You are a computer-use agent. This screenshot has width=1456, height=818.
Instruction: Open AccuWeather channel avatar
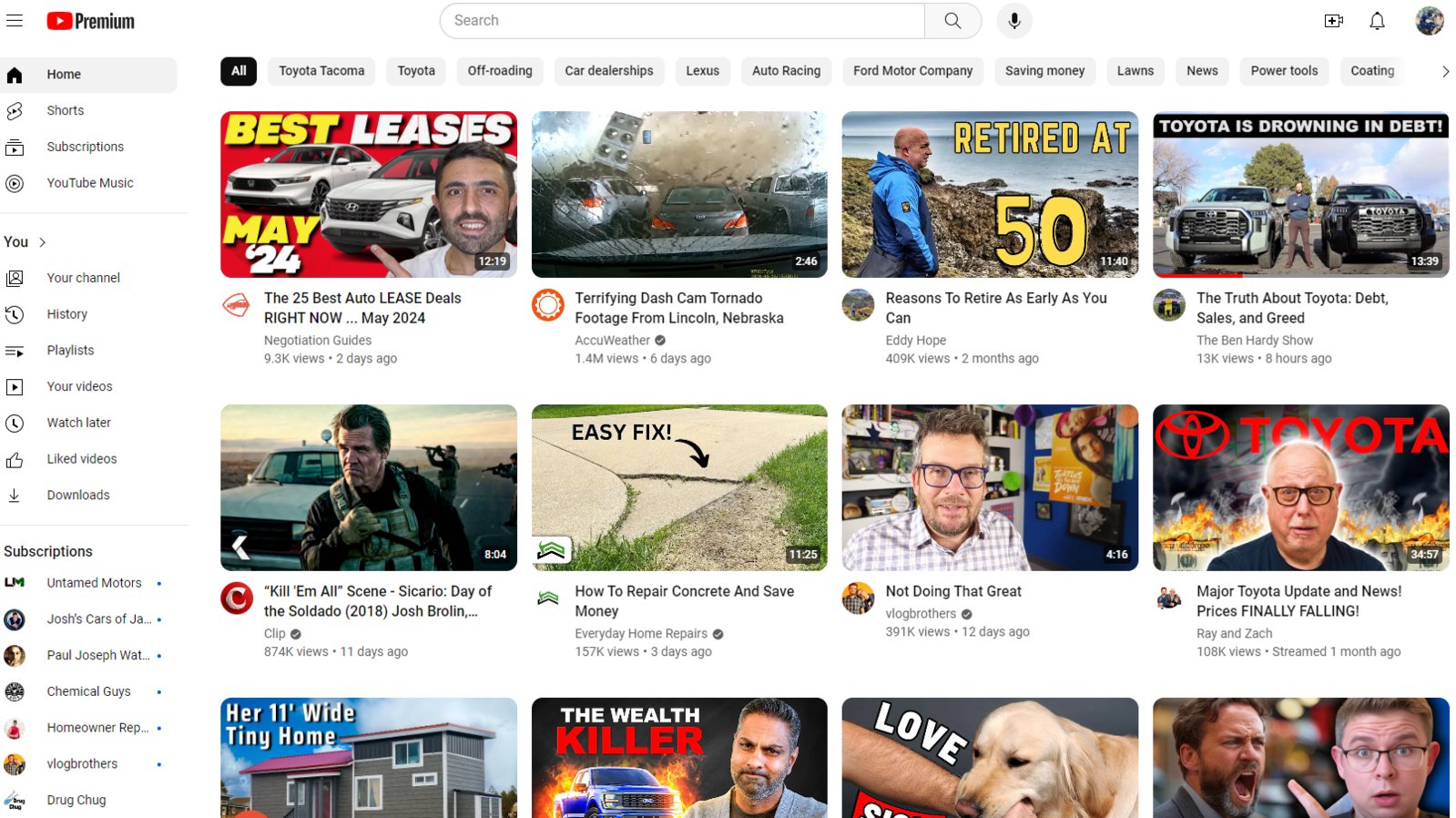coord(547,305)
